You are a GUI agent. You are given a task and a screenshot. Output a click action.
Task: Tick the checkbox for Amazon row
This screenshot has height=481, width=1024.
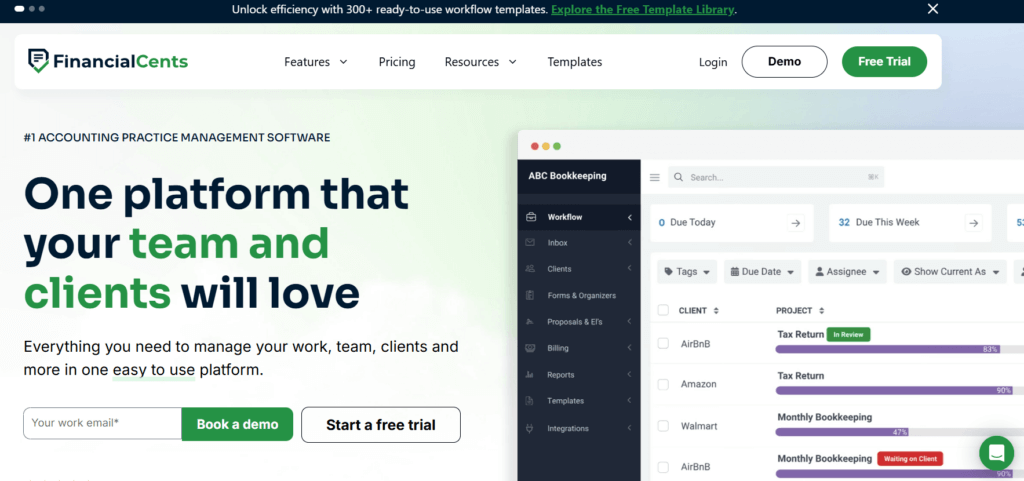663,384
